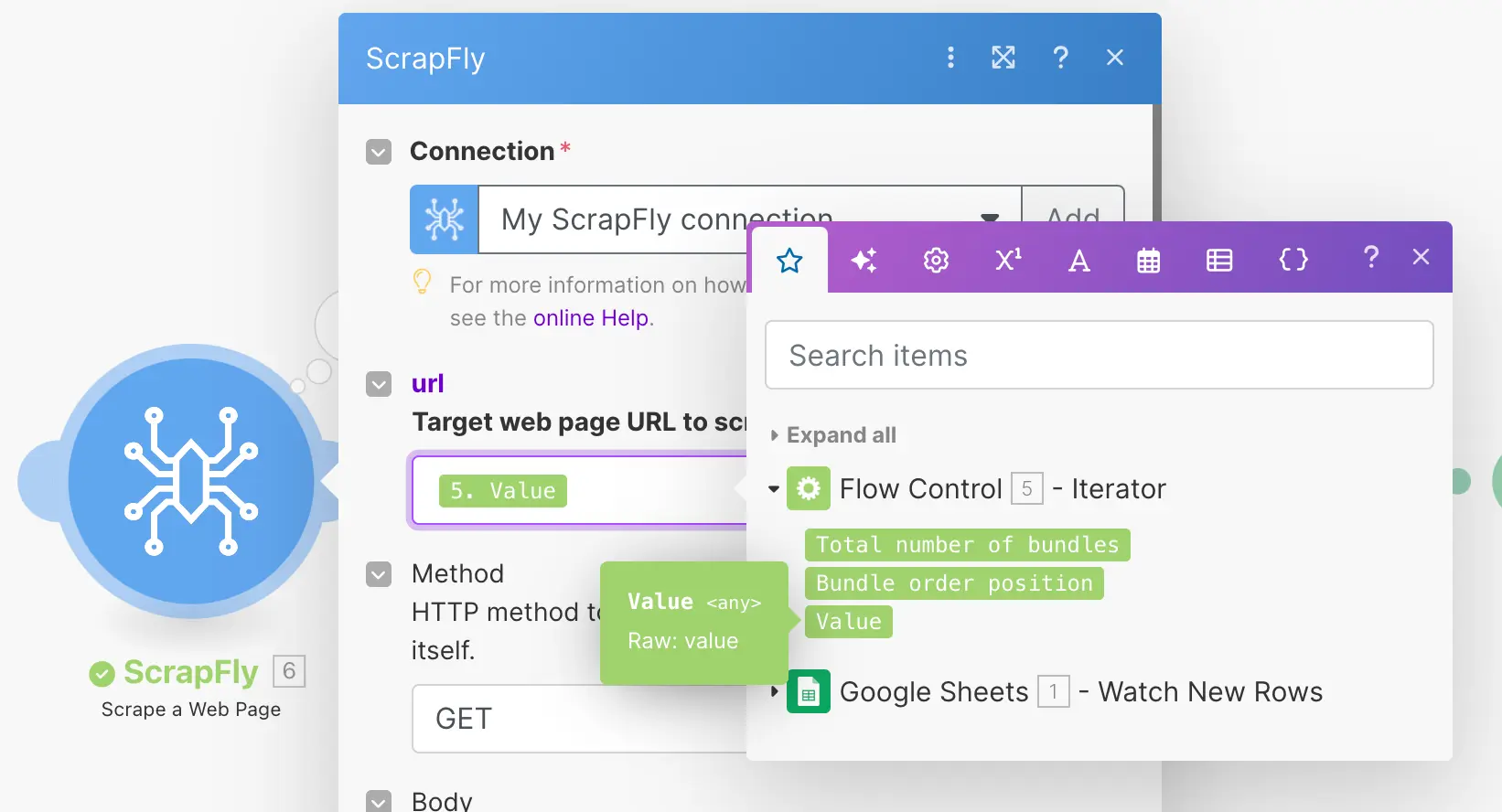
Task: Open the date and time functions tab
Action: pos(1149,261)
